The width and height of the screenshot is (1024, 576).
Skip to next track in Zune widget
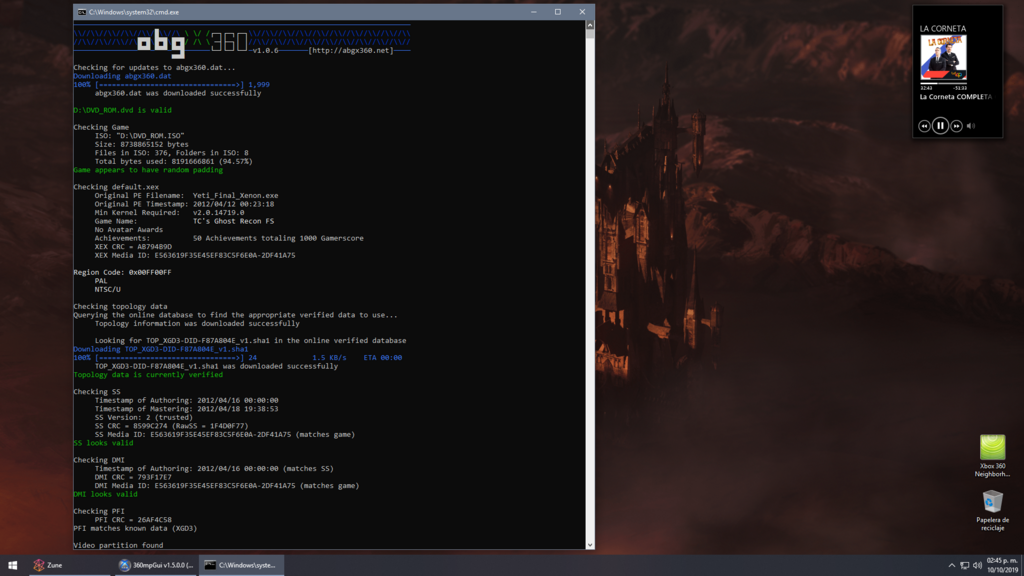tap(956, 126)
